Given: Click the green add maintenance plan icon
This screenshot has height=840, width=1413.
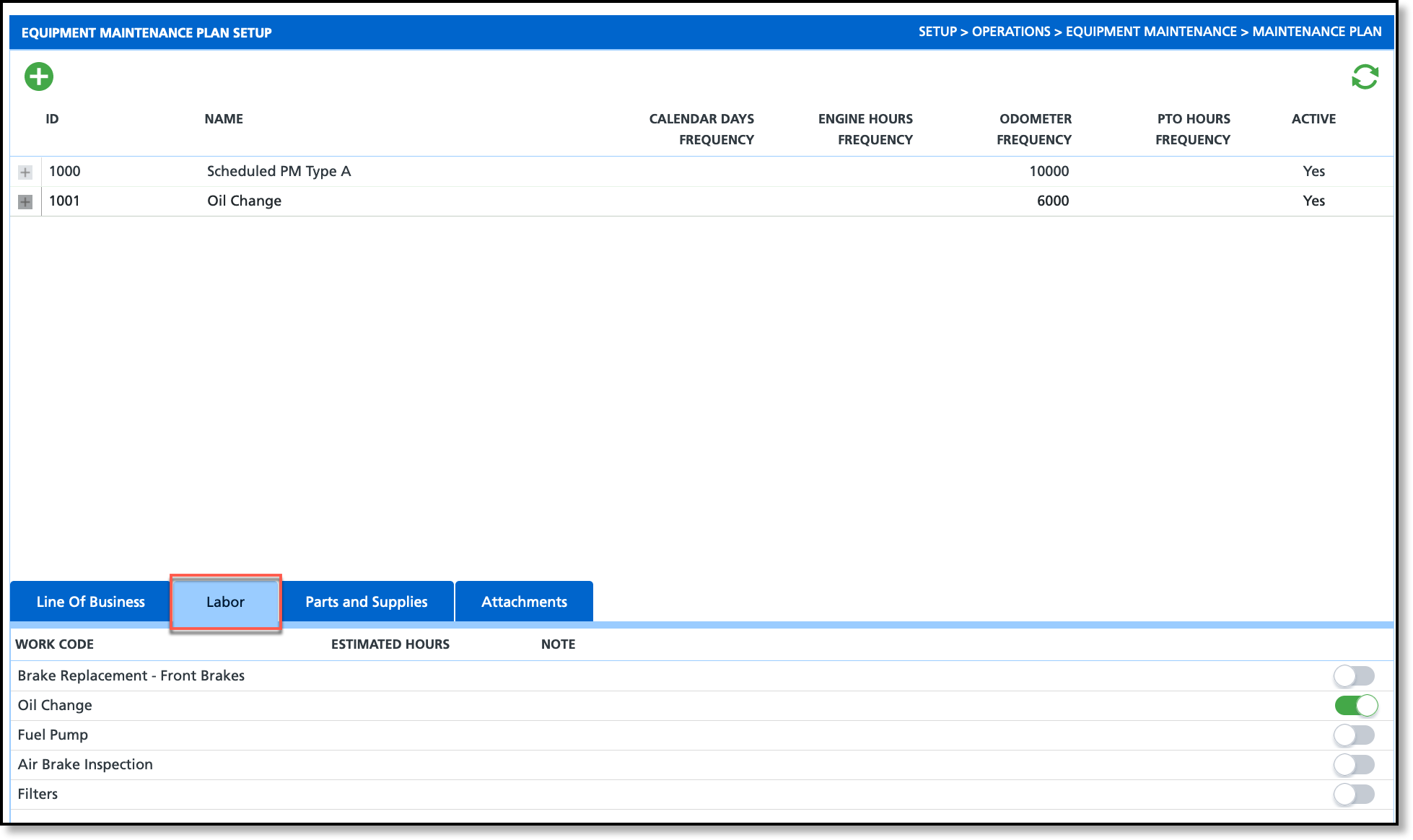Looking at the screenshot, I should [39, 76].
